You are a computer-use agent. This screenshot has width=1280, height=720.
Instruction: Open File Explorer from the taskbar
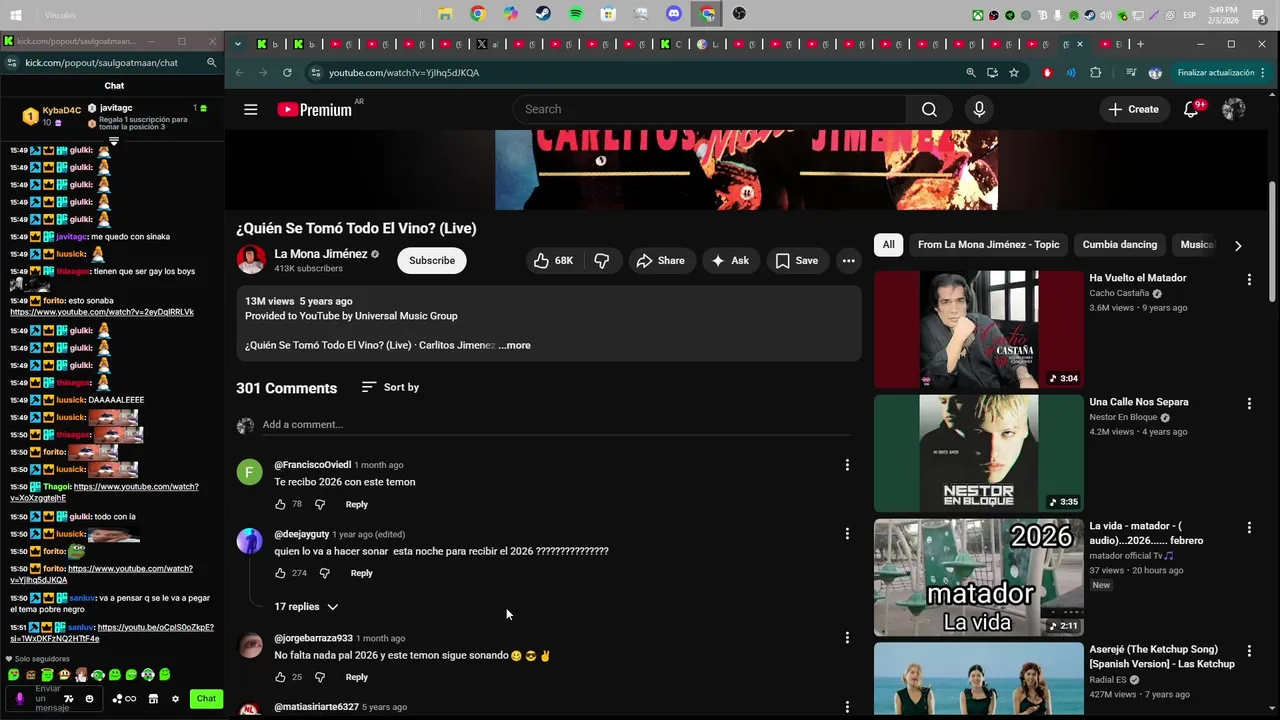click(x=445, y=14)
